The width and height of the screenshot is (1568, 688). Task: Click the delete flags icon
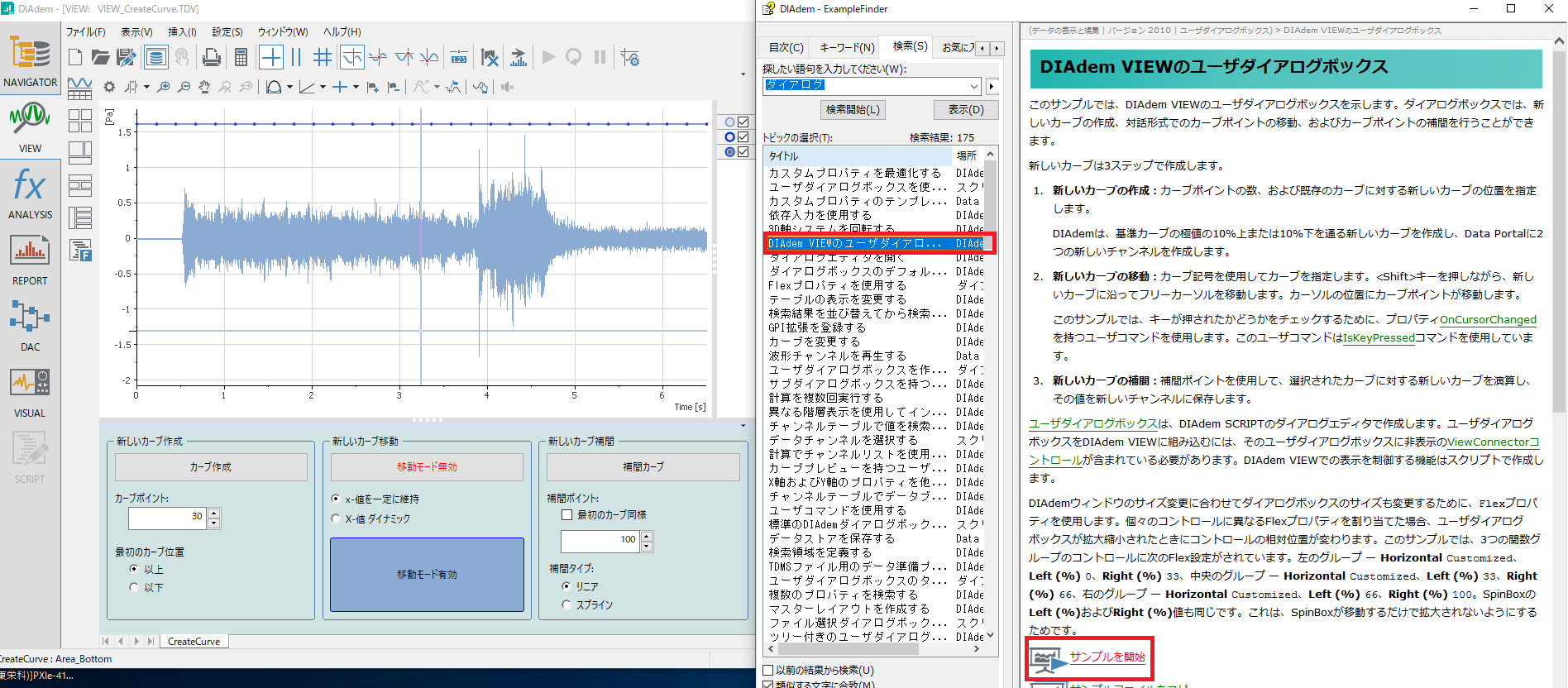pyautogui.click(x=490, y=58)
